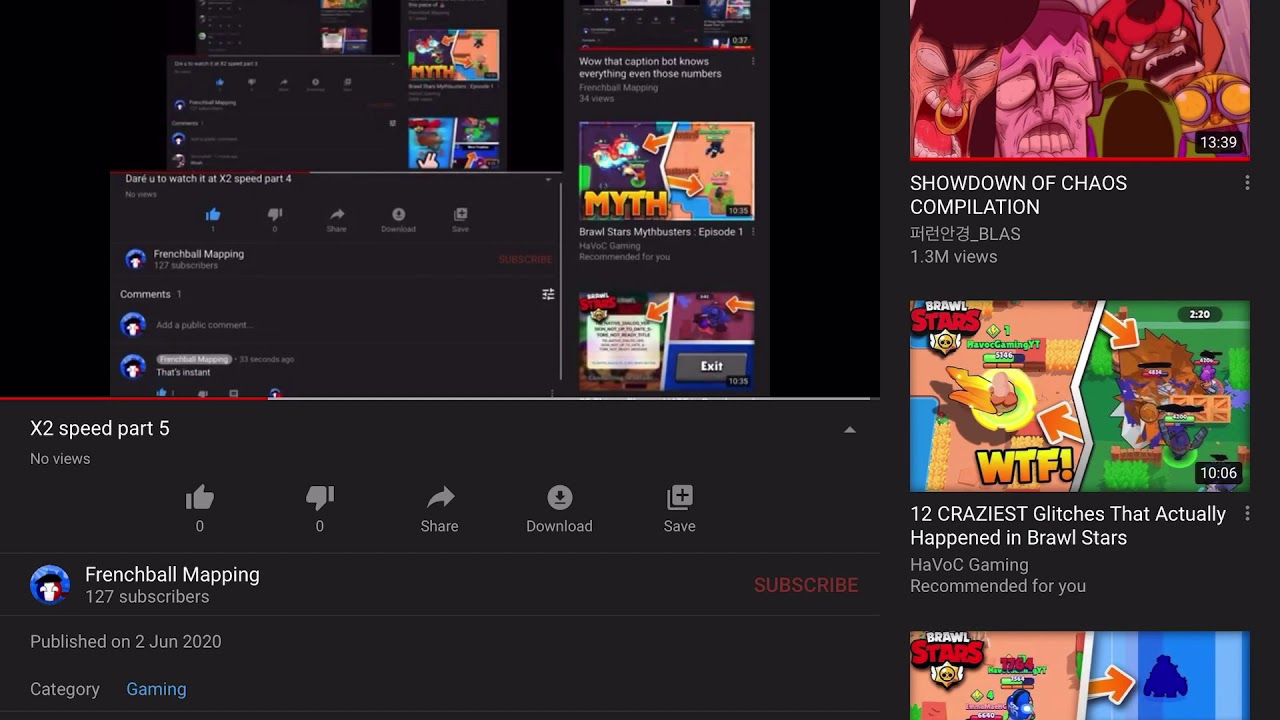1280x720 pixels.
Task: Select 'Published on 2 Jun 2020'
Action: pyautogui.click(x=126, y=642)
